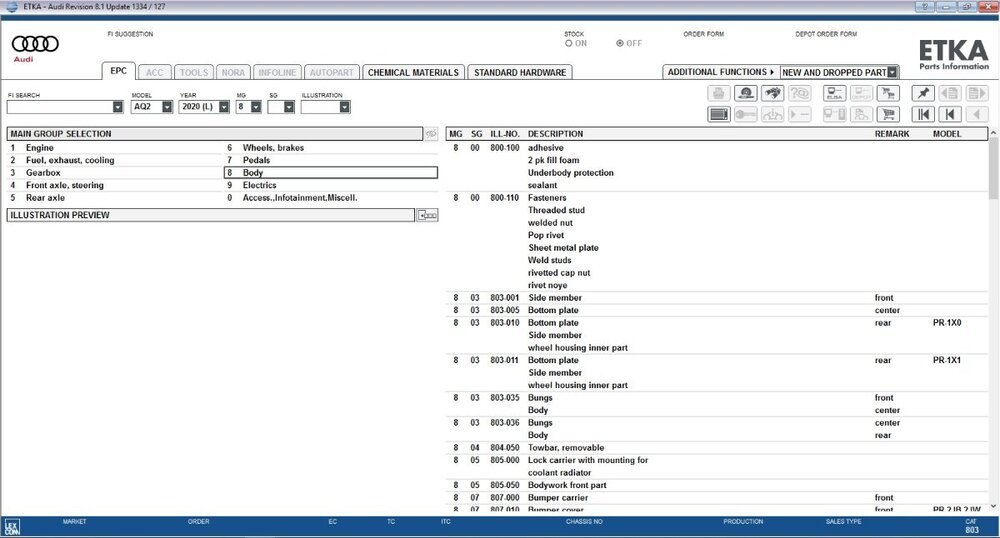The image size is (1000, 538).
Task: Open the AUTOPART tab
Action: pos(332,73)
